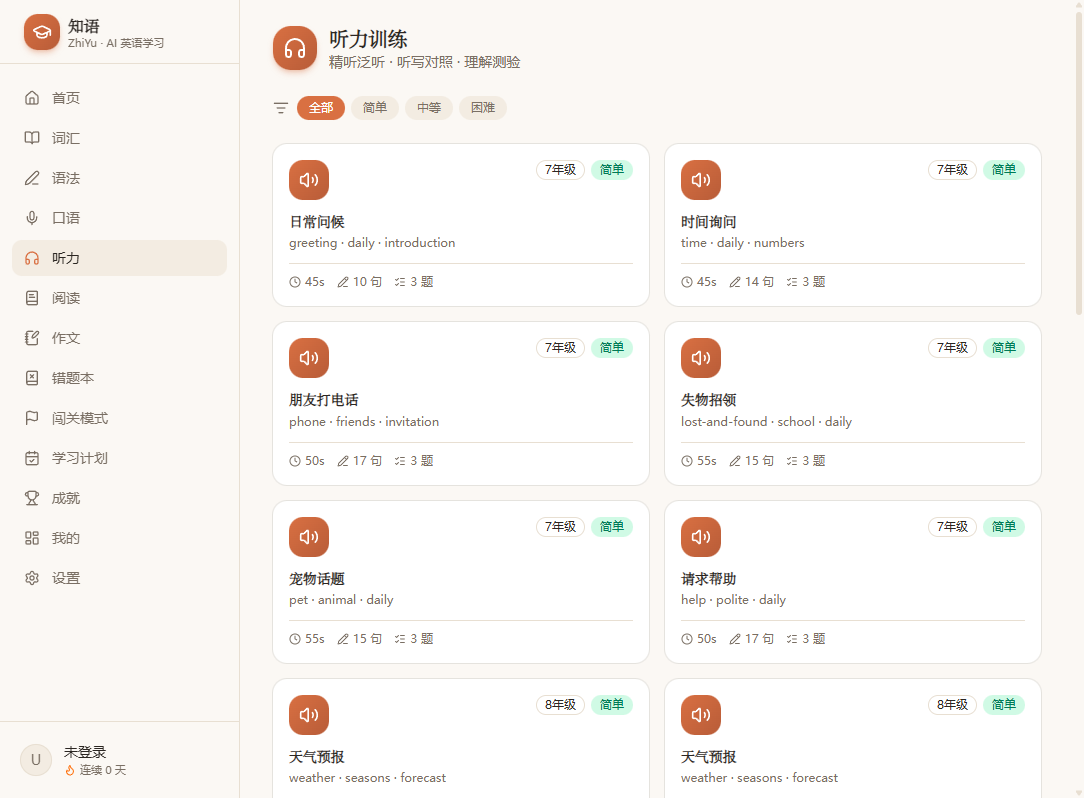
Task: Open the 失物招领 lesson title
Action: pos(709,400)
